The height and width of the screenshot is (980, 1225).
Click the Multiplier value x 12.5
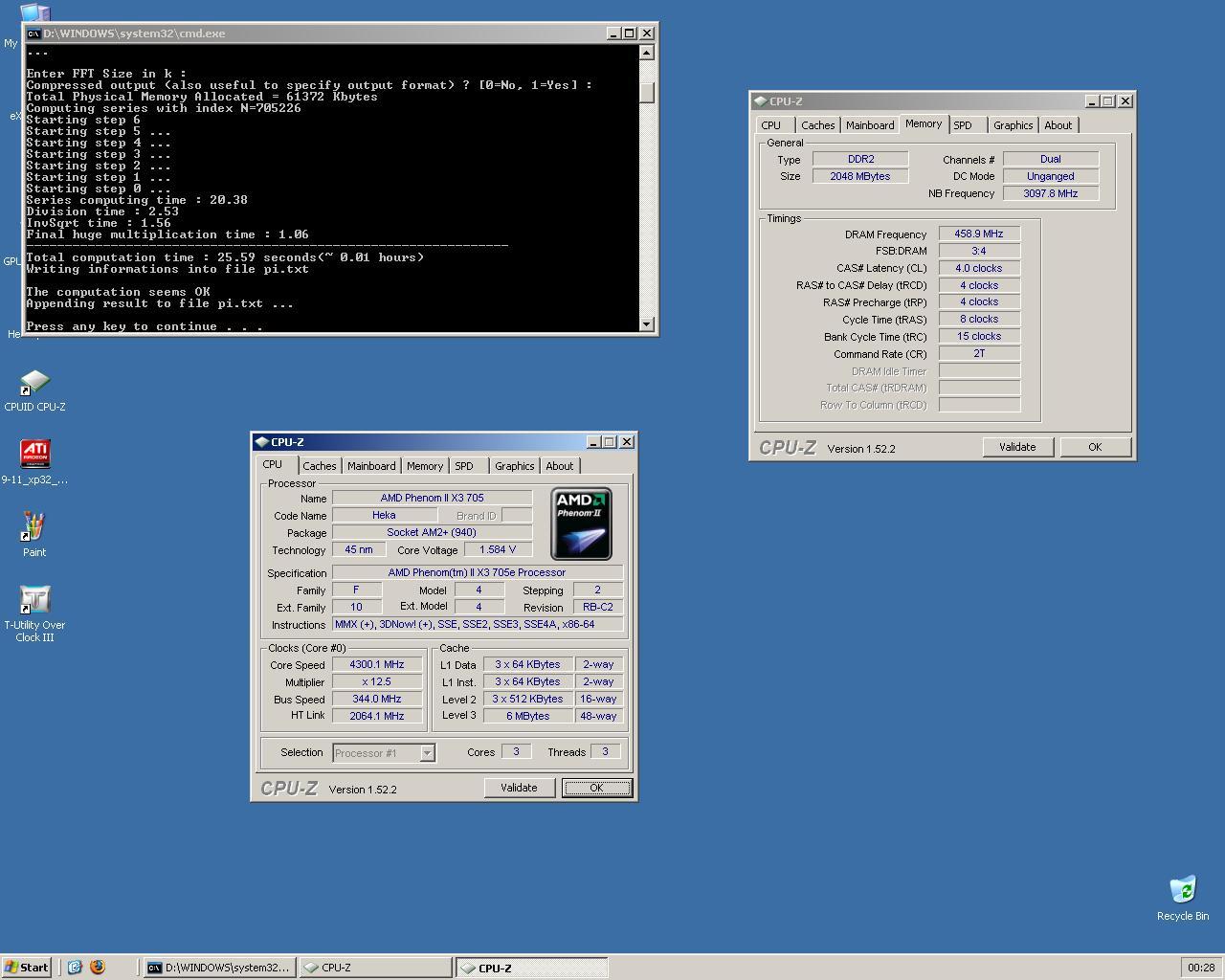pyautogui.click(x=377, y=681)
